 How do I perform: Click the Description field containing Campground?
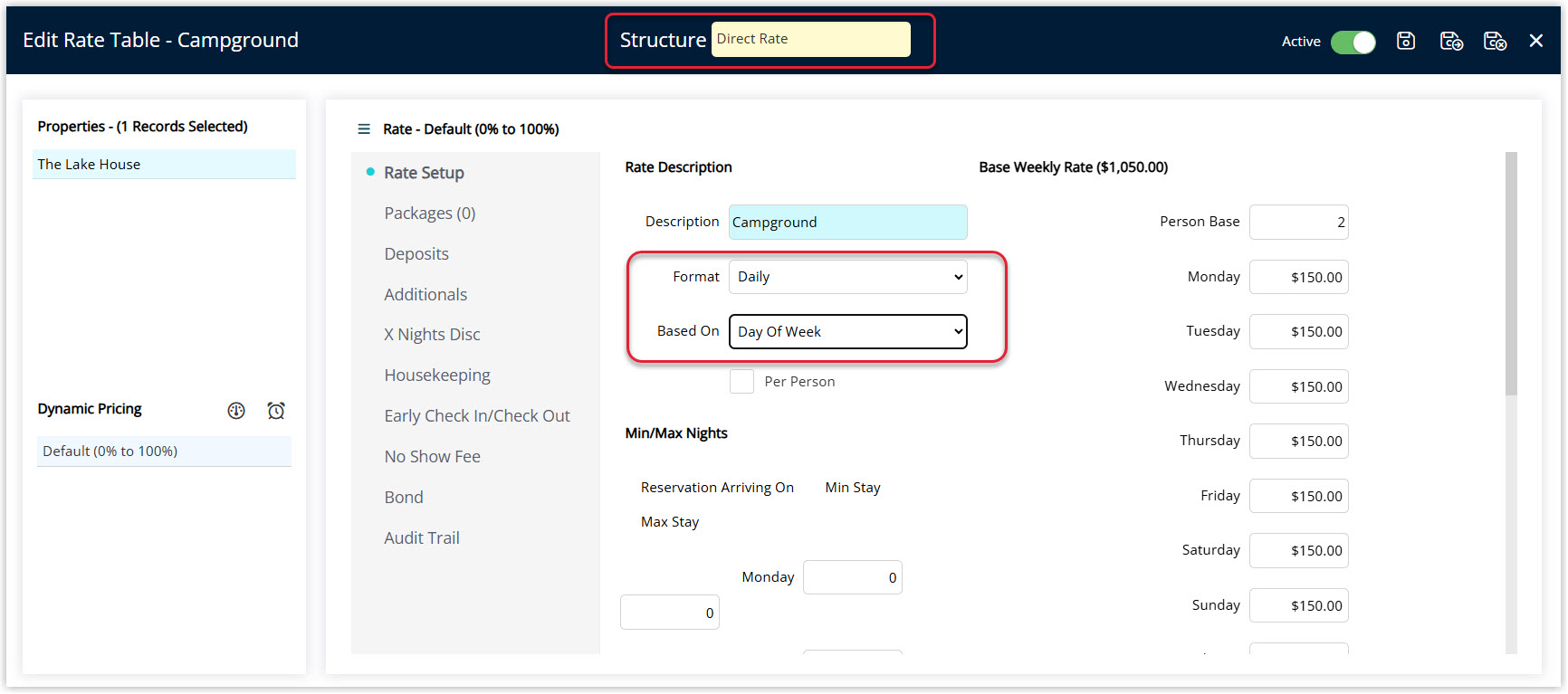coord(847,223)
